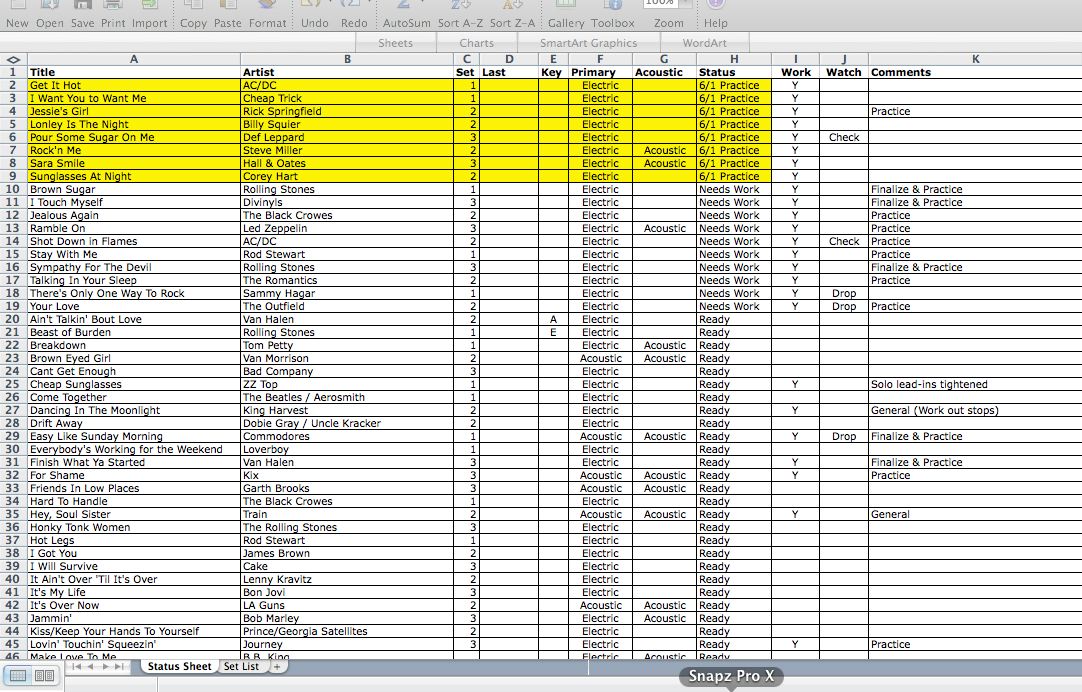1082x692 pixels.
Task: Open the WordArt gallery tab
Action: coord(705,43)
